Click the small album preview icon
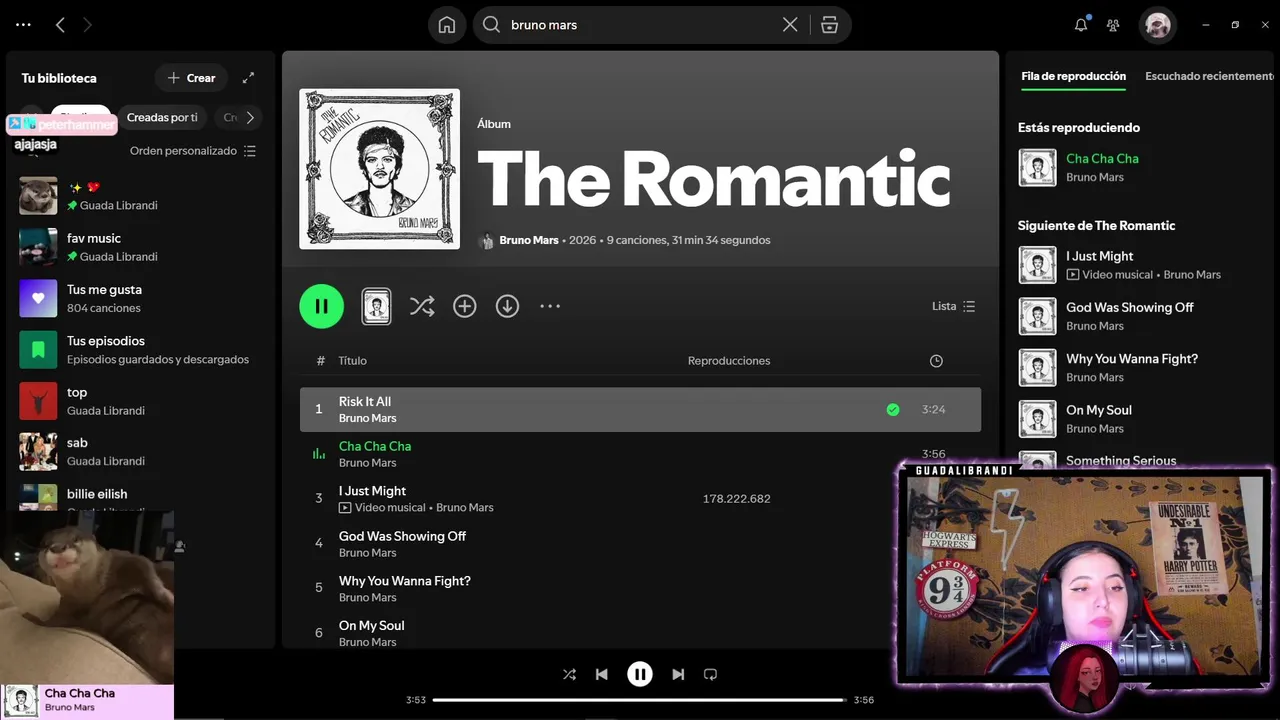Image resolution: width=1280 pixels, height=720 pixels. click(x=376, y=306)
